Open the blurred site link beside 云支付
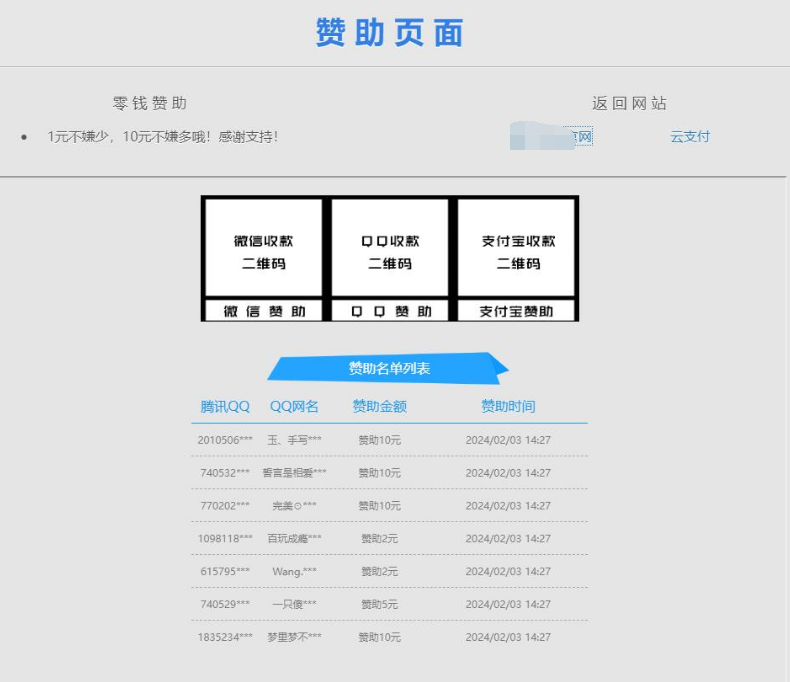790x682 pixels. coord(552,137)
